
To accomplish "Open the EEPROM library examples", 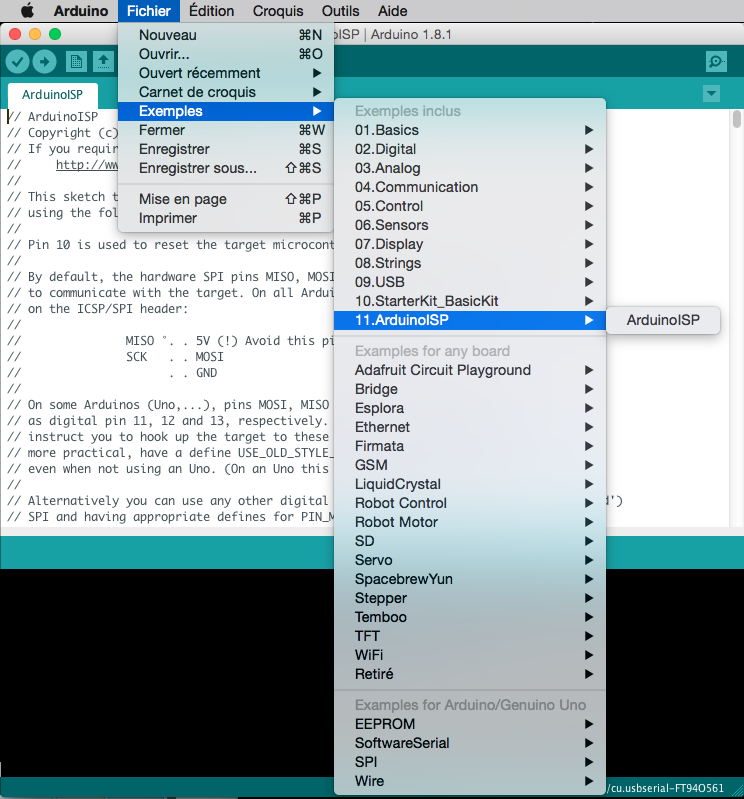I will 470,724.
